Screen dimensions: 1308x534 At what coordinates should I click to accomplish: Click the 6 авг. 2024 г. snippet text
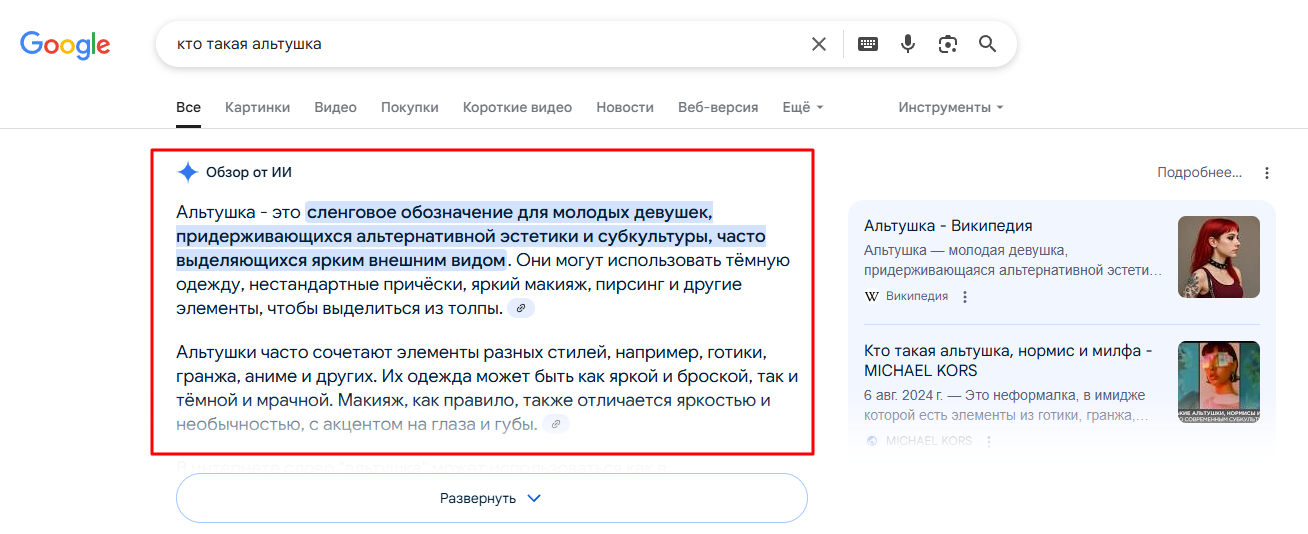(x=1008, y=405)
